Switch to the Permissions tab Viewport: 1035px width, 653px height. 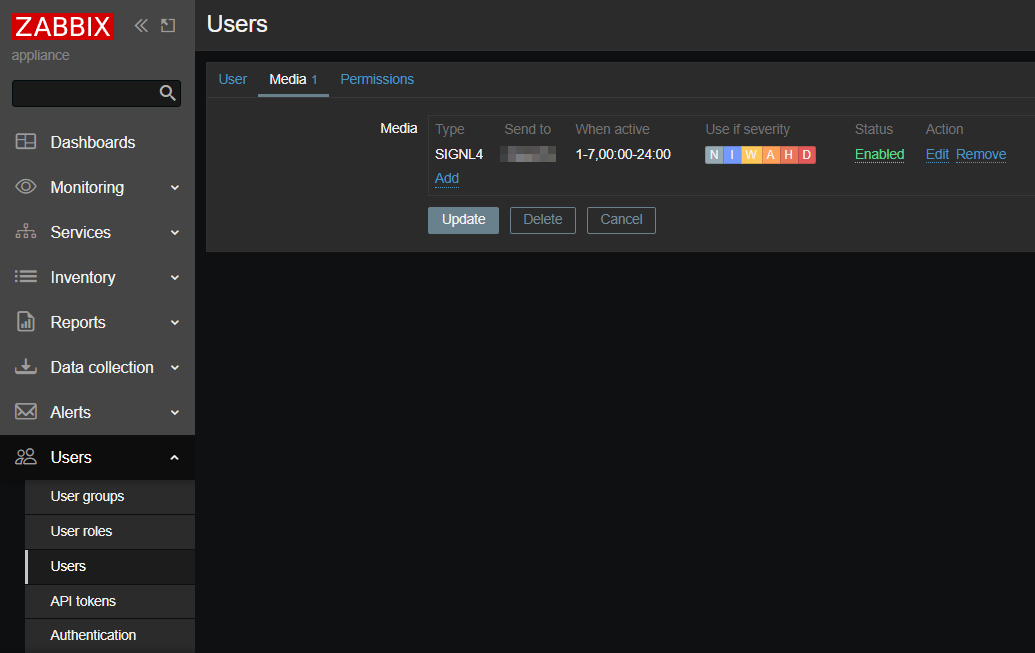click(x=377, y=79)
